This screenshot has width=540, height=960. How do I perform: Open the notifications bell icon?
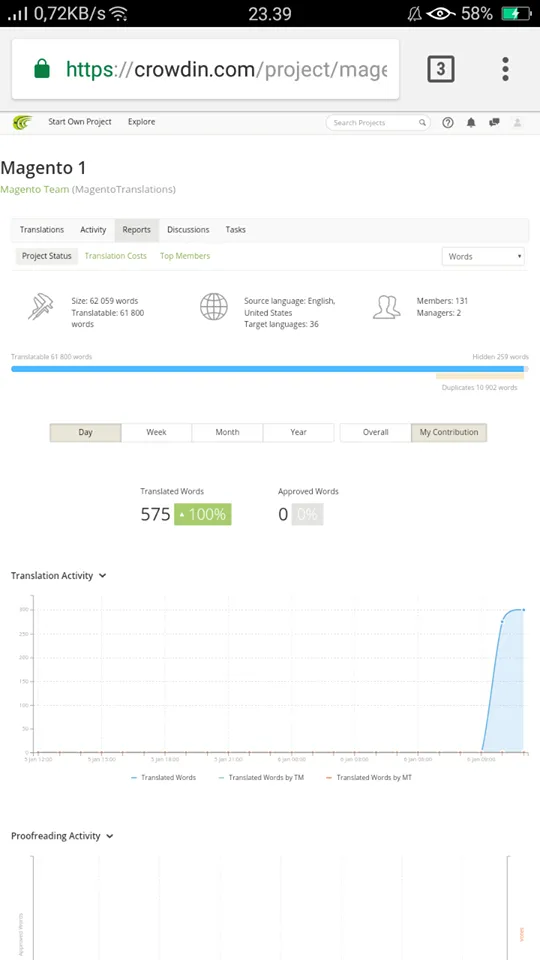(471, 122)
